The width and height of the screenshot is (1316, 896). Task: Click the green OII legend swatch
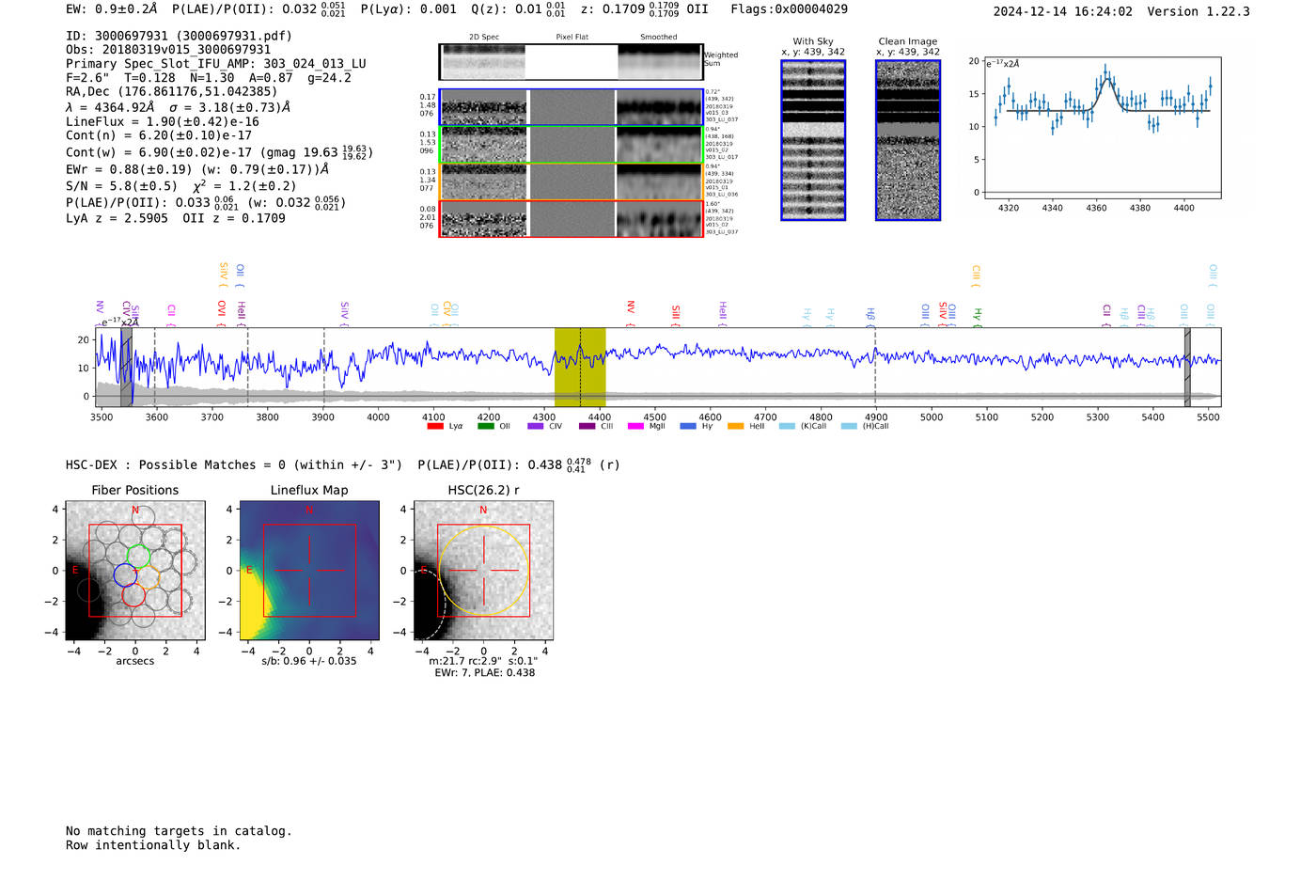pyautogui.click(x=485, y=426)
